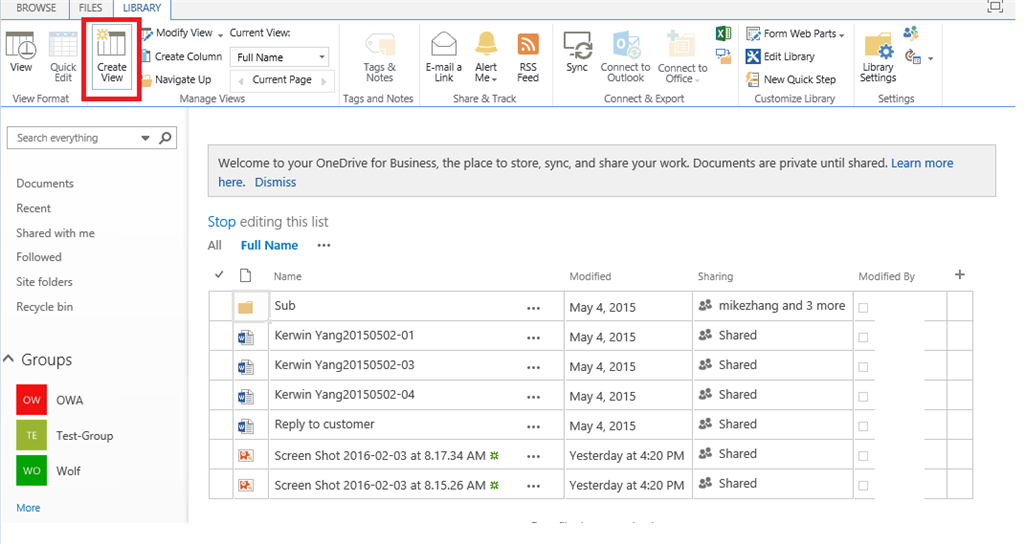This screenshot has height=544, width=1024.
Task: Switch to the BROWSE ribbon tab
Action: tap(36, 8)
